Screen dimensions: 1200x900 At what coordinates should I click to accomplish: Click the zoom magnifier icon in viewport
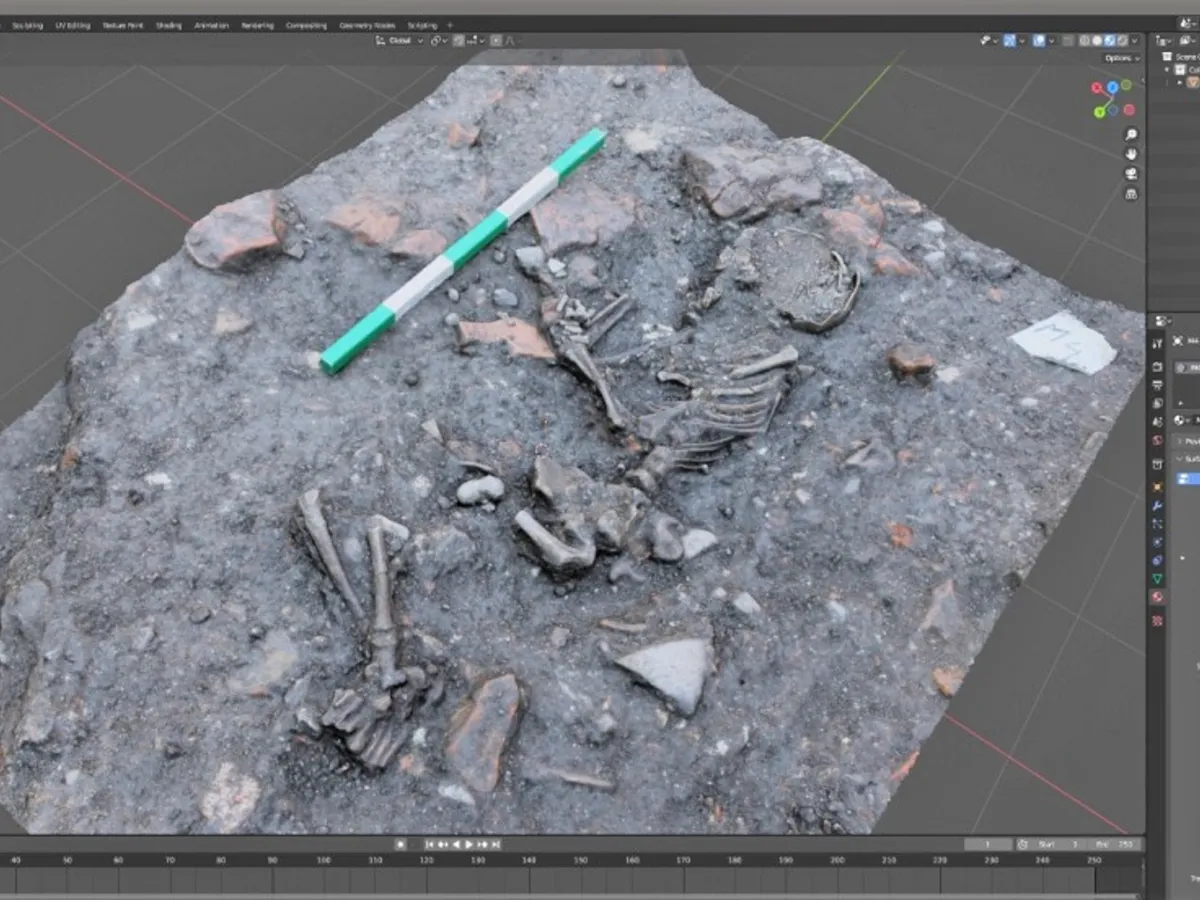point(1130,134)
